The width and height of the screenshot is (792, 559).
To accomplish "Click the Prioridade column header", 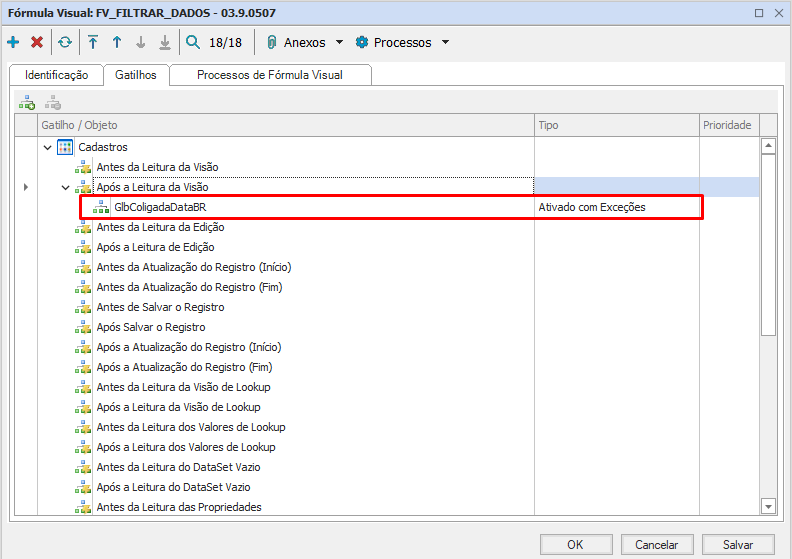I will [x=729, y=125].
